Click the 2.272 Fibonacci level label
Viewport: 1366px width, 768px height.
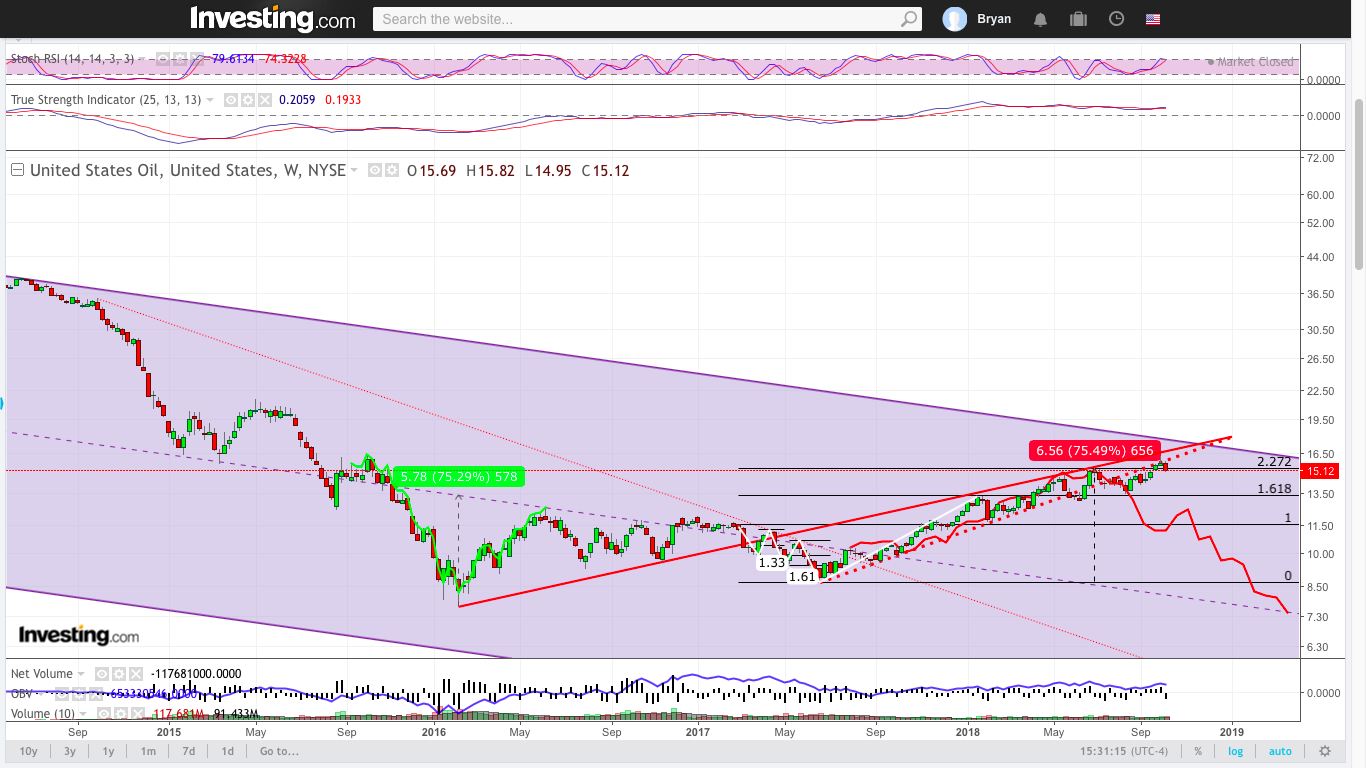click(x=1275, y=461)
